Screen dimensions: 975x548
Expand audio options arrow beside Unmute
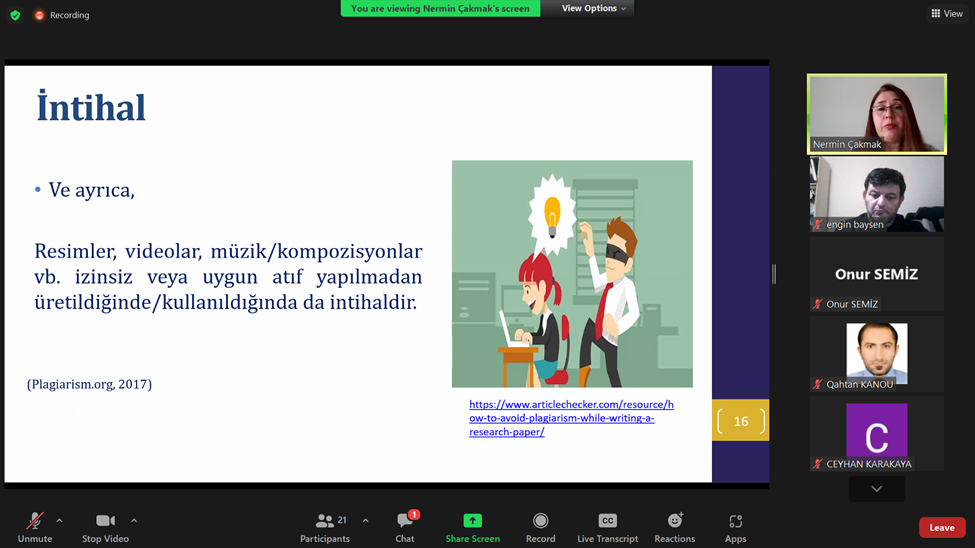point(59,520)
